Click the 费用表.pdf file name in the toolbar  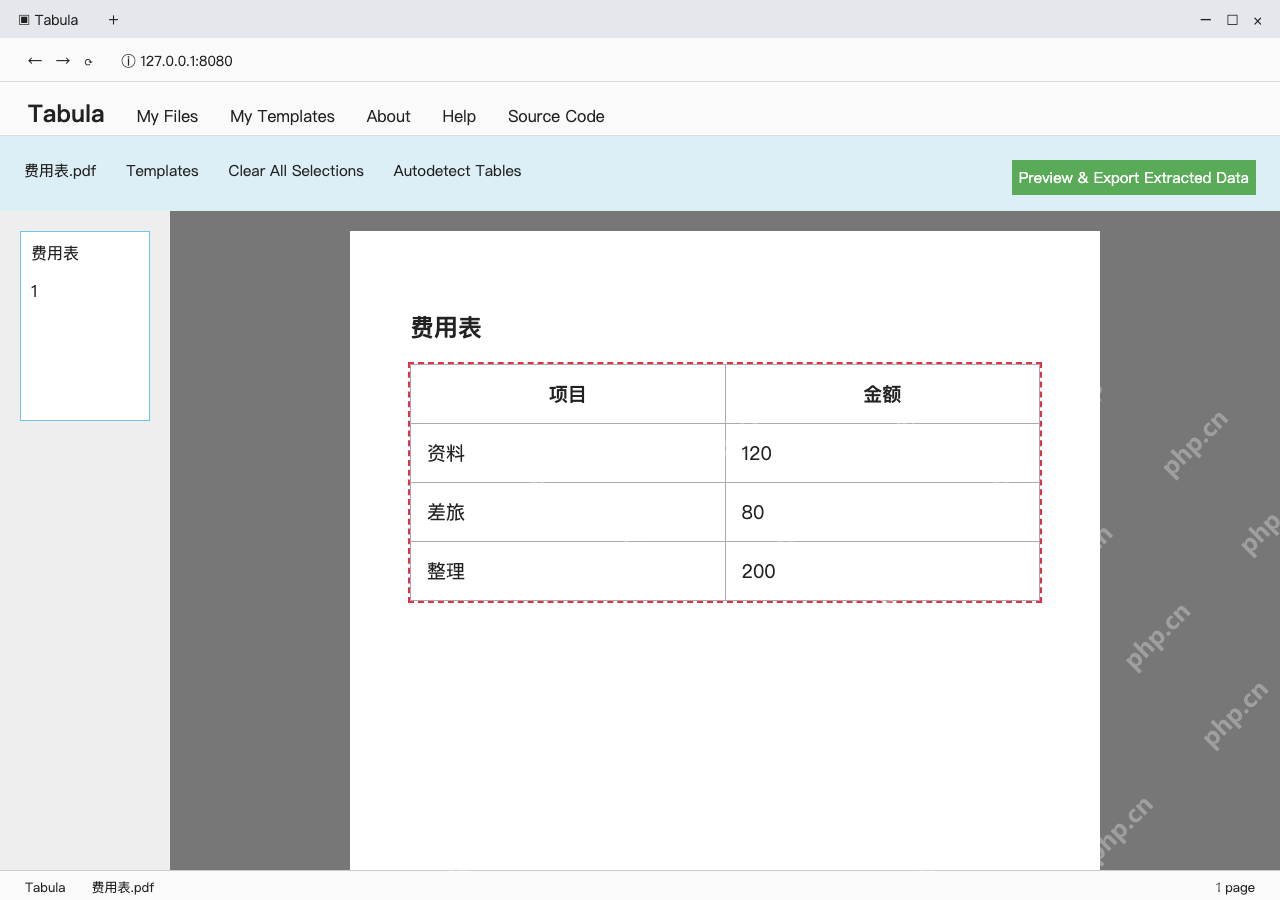pos(60,171)
